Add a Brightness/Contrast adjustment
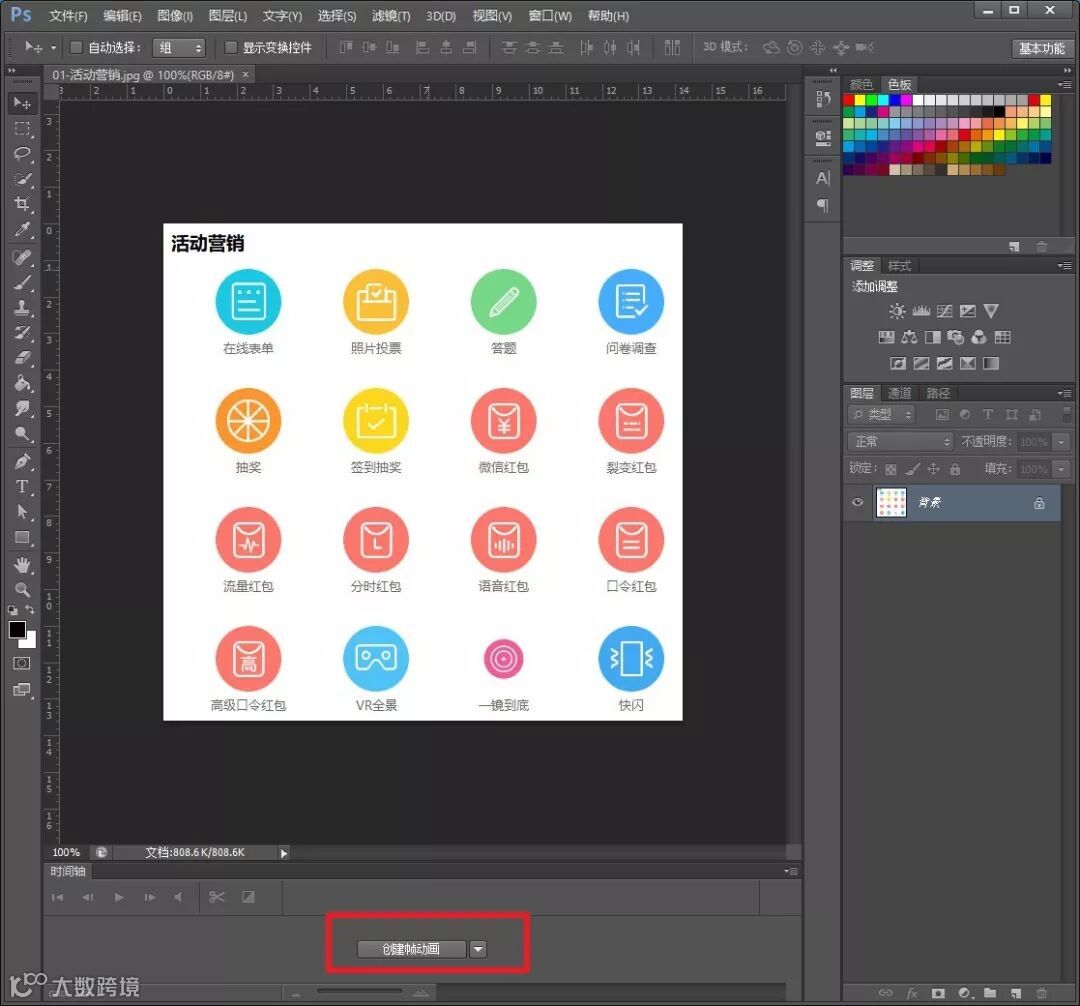This screenshot has height=1006, width=1080. pos(897,311)
